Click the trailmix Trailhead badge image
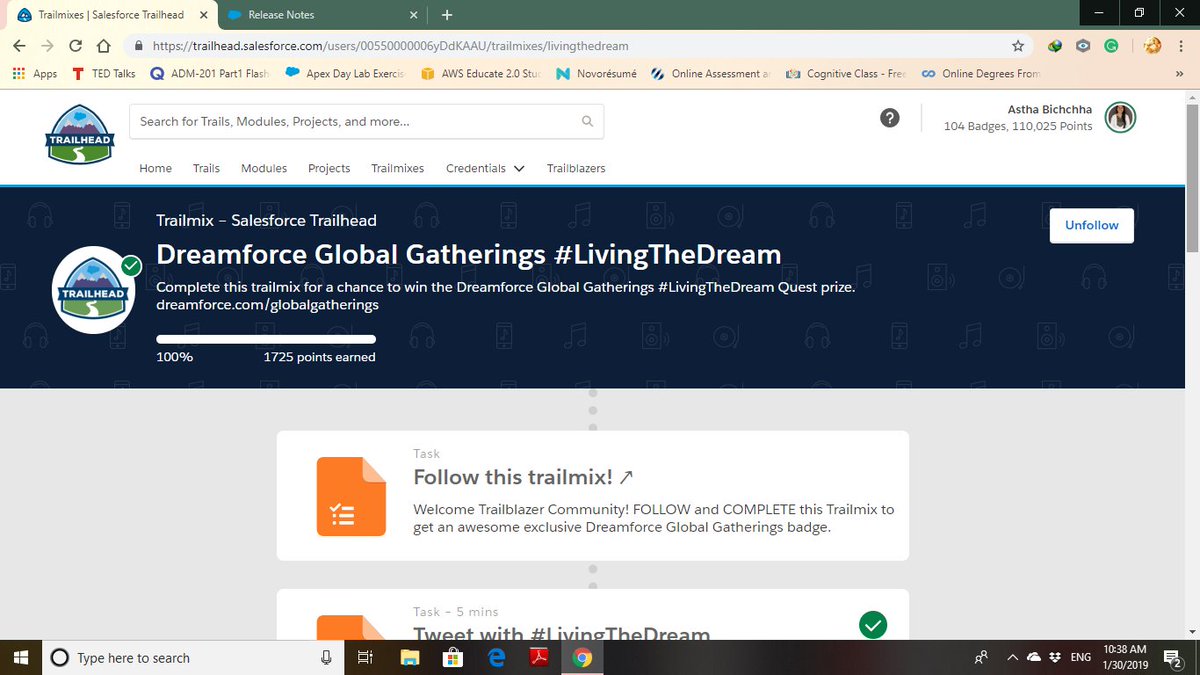 pos(93,291)
